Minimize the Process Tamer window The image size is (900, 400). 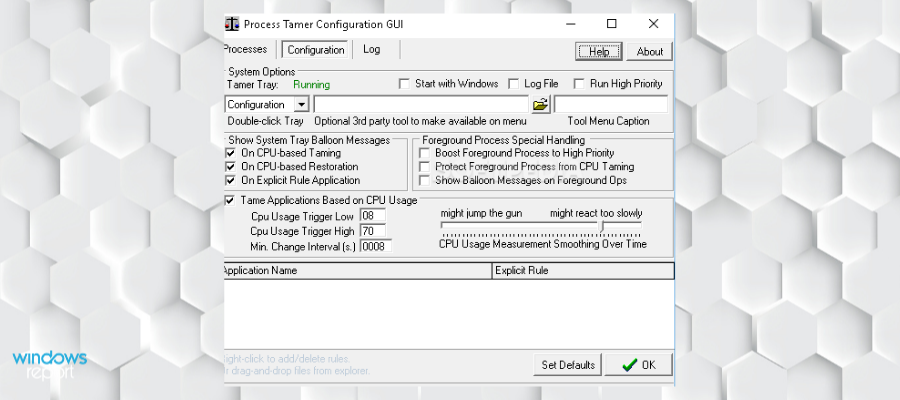tap(570, 24)
